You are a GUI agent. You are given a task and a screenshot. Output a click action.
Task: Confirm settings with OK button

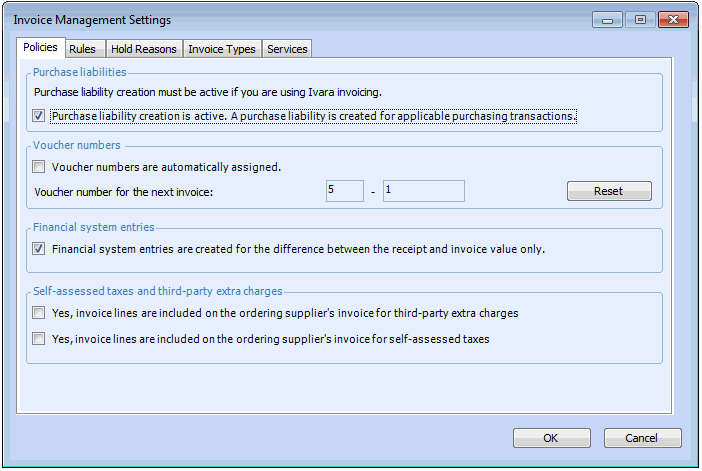click(551, 438)
